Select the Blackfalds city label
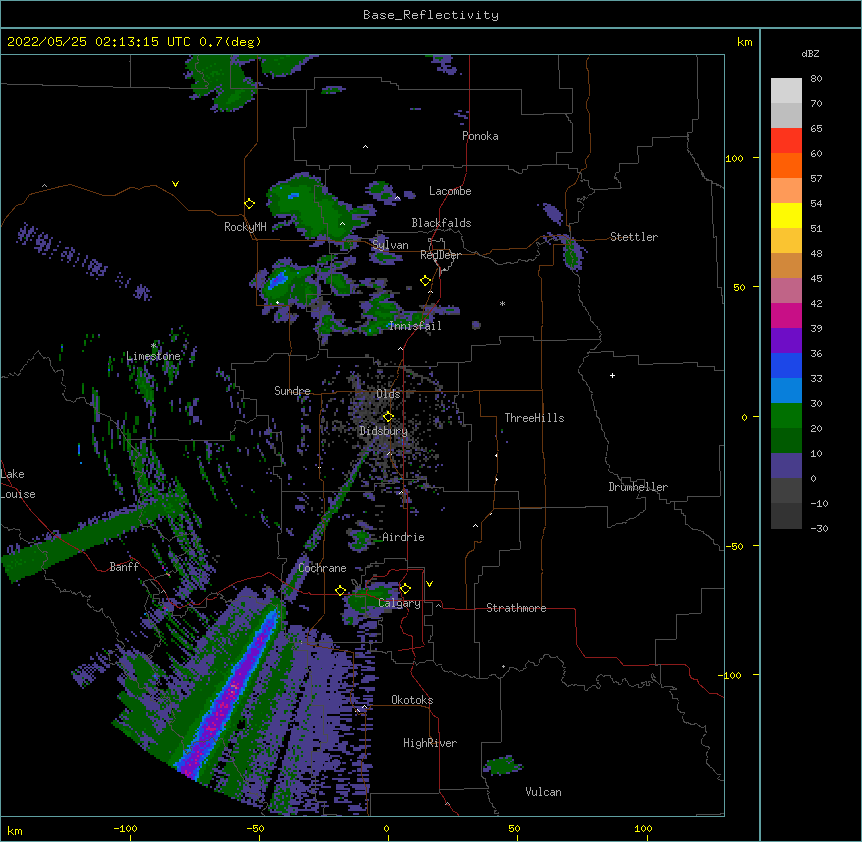 click(x=441, y=223)
